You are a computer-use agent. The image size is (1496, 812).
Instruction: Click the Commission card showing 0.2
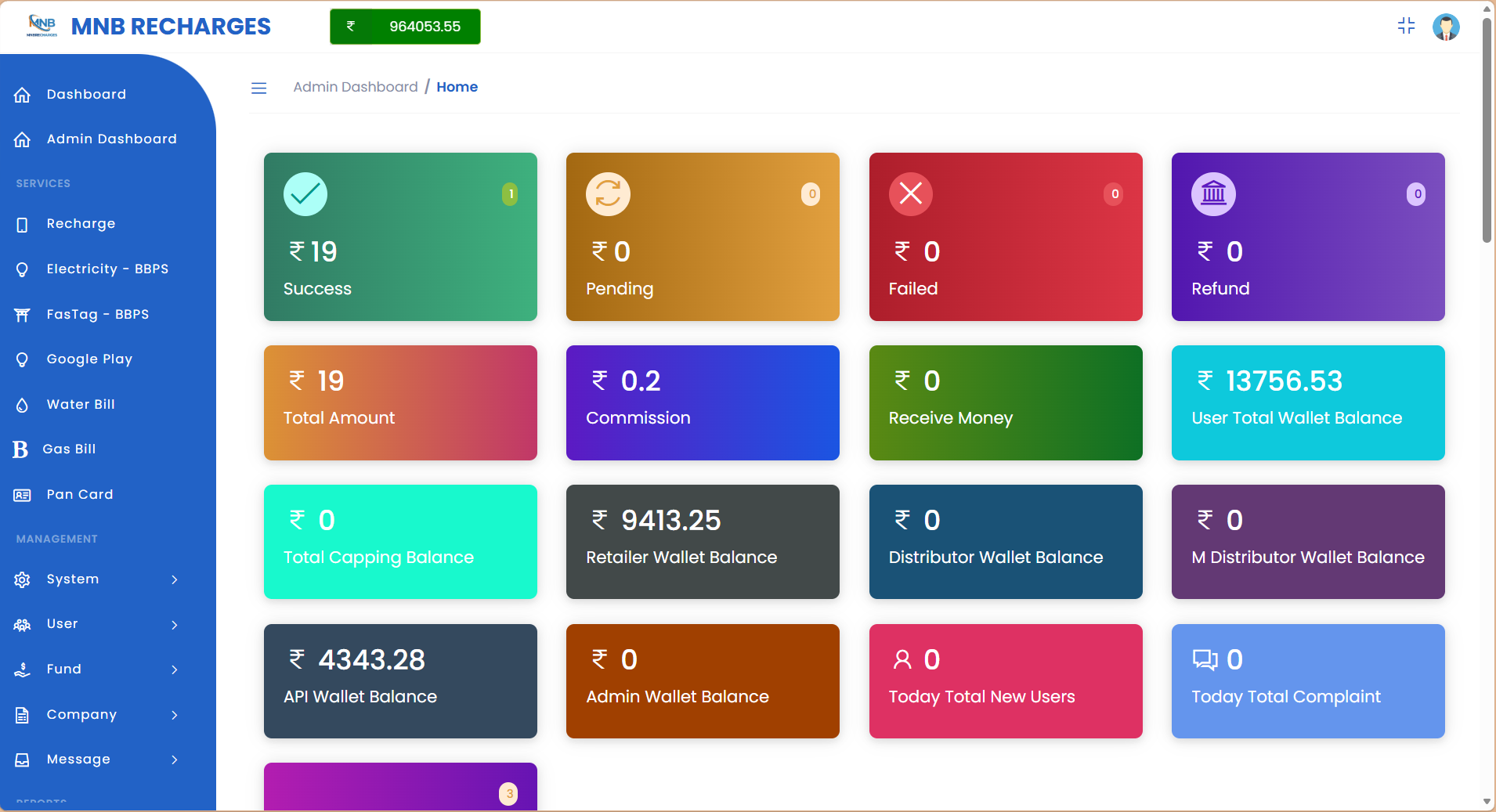(703, 402)
